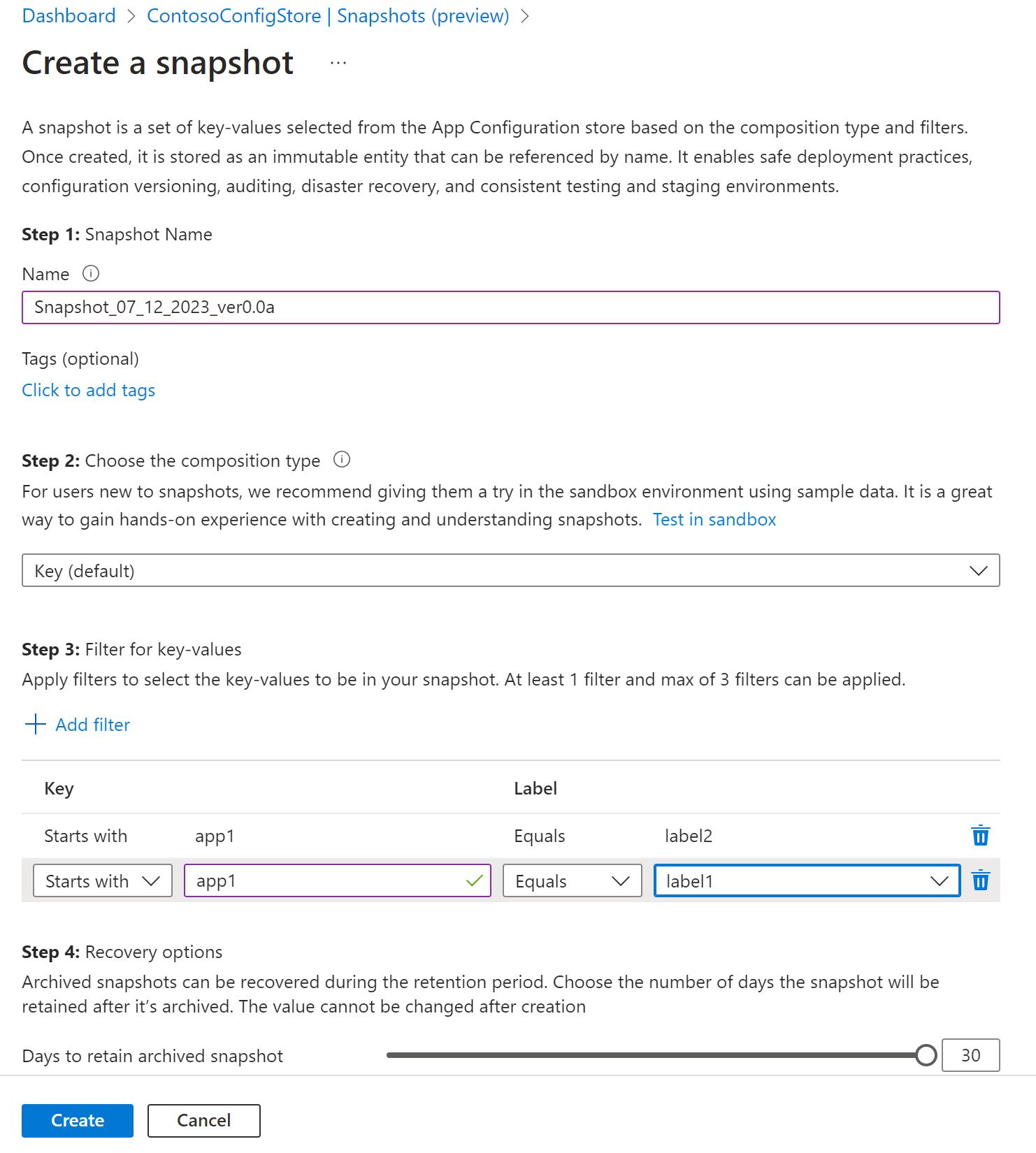Expand the label1 value dropdown
The width and height of the screenshot is (1036, 1153).
click(x=807, y=881)
